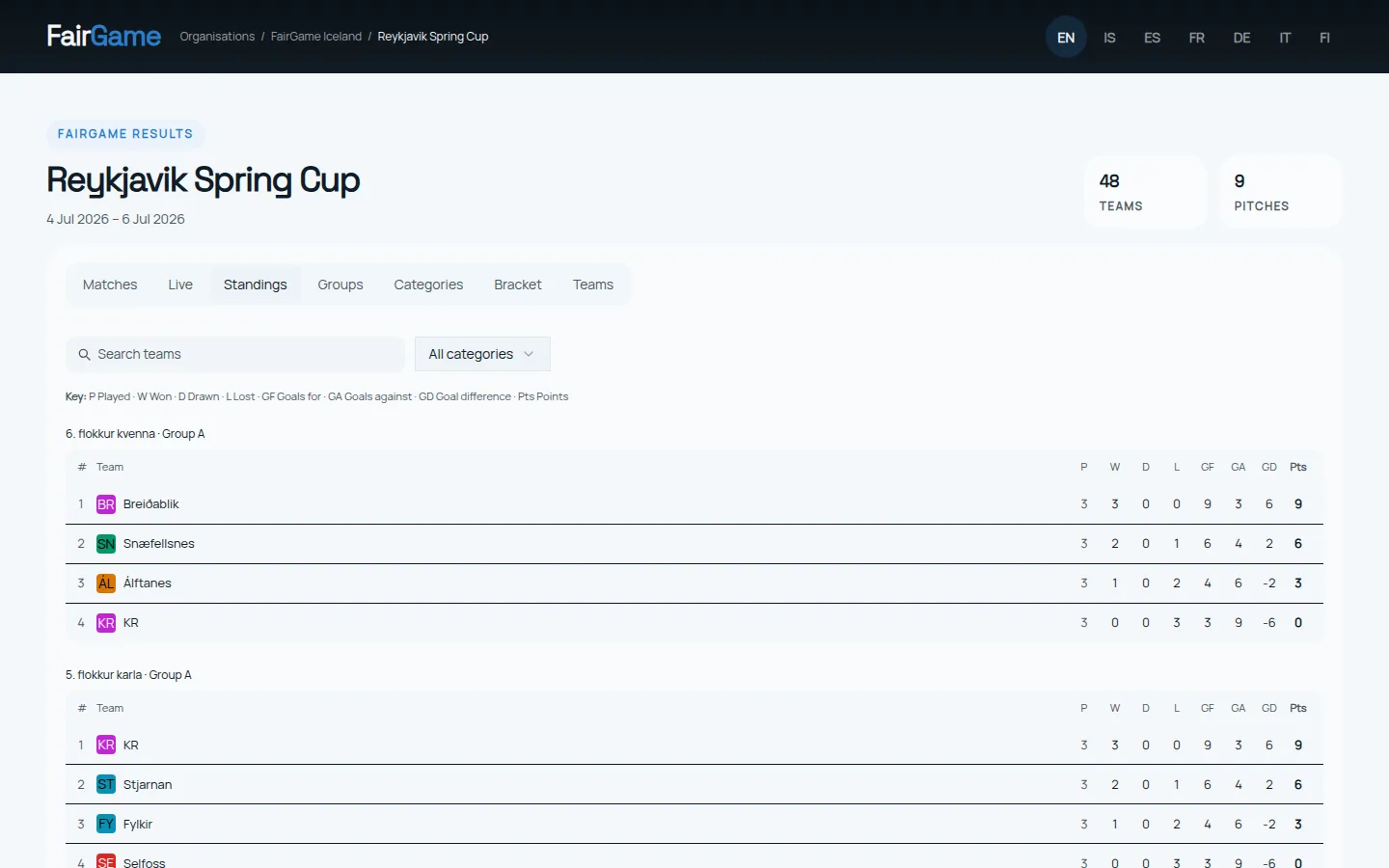Click Reykjavik Spring Cup breadcrumb

click(433, 37)
